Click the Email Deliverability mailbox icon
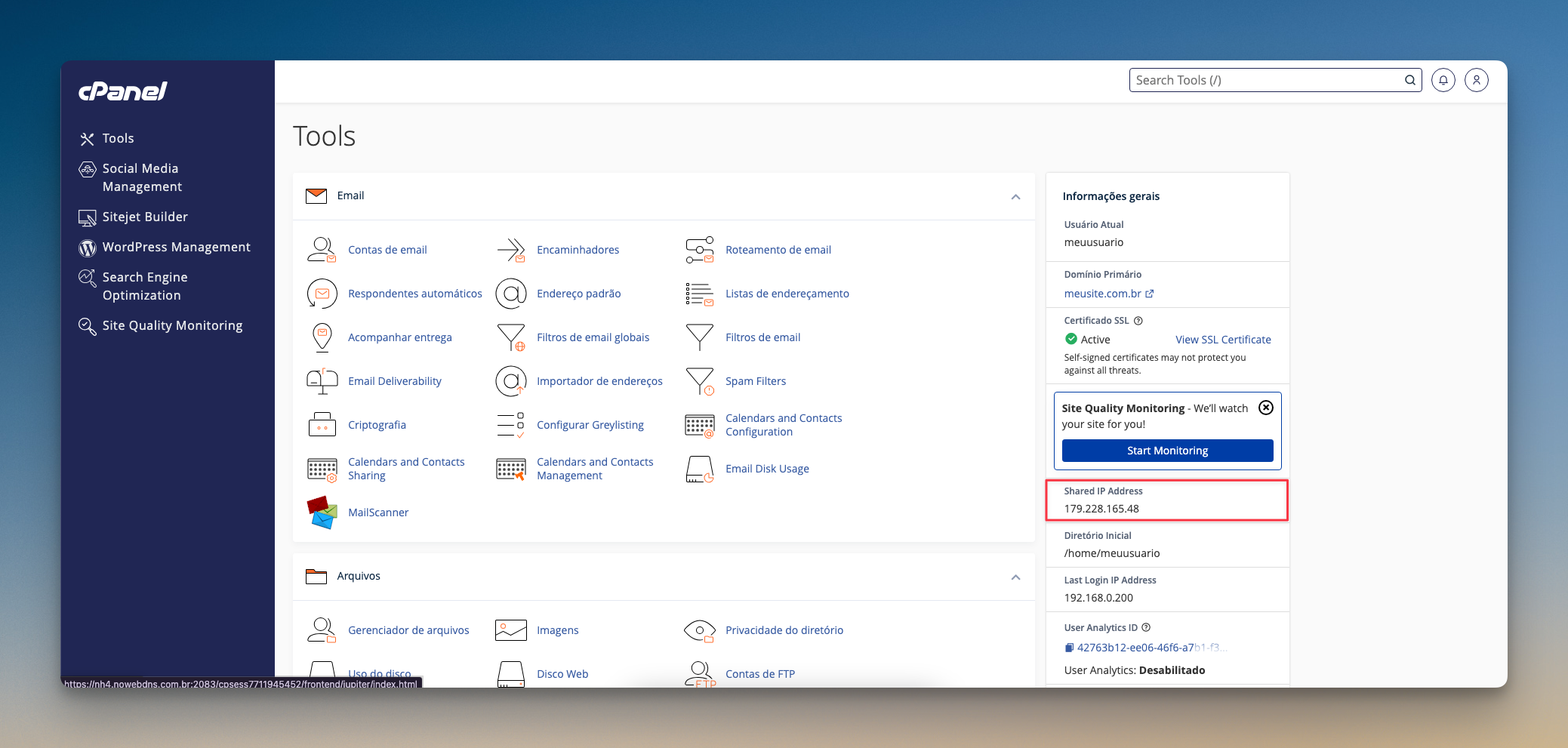Viewport: 1568px width, 748px height. tap(322, 381)
